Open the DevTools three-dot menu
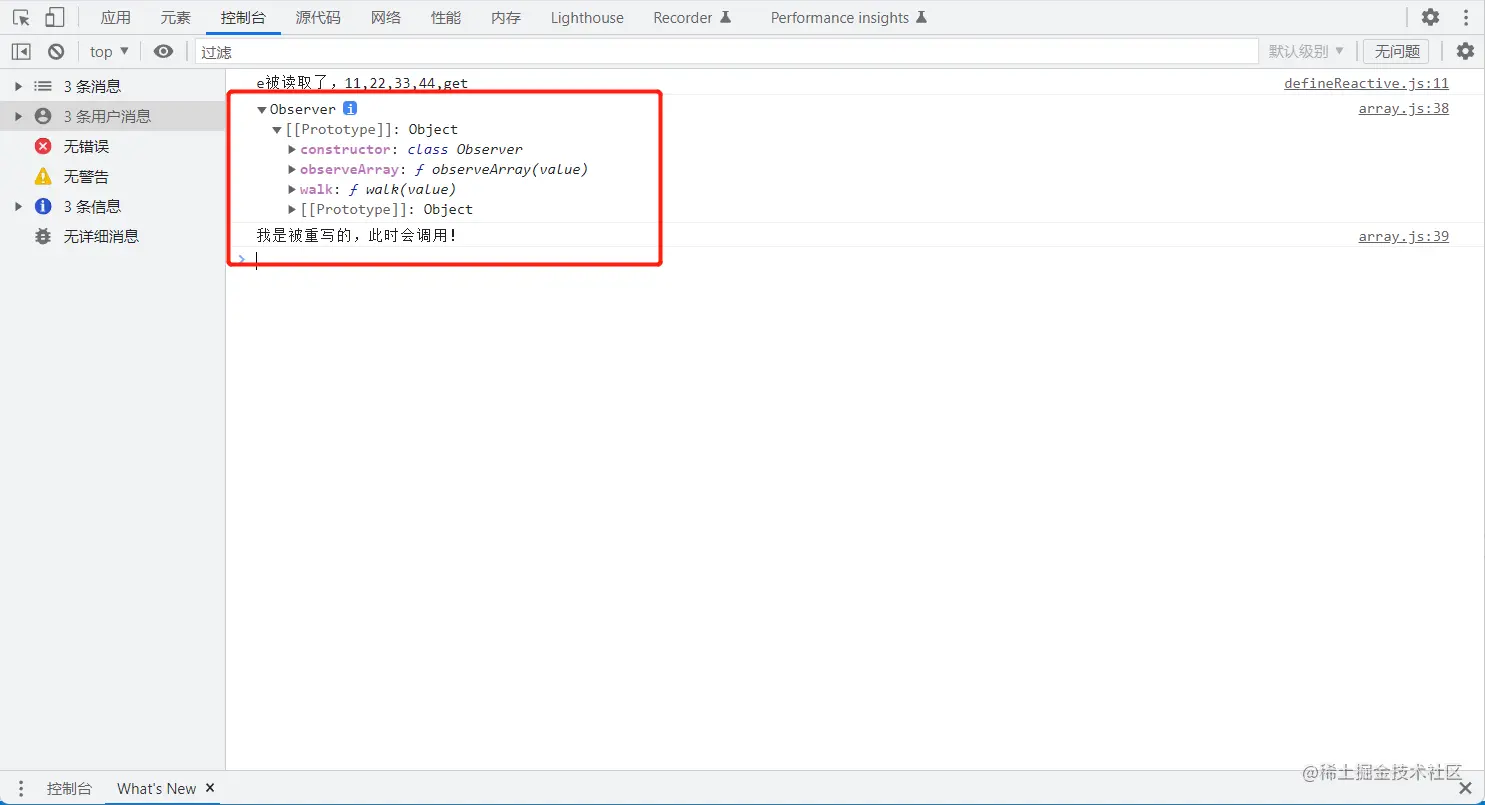Image resolution: width=1485 pixels, height=805 pixels. click(1466, 17)
